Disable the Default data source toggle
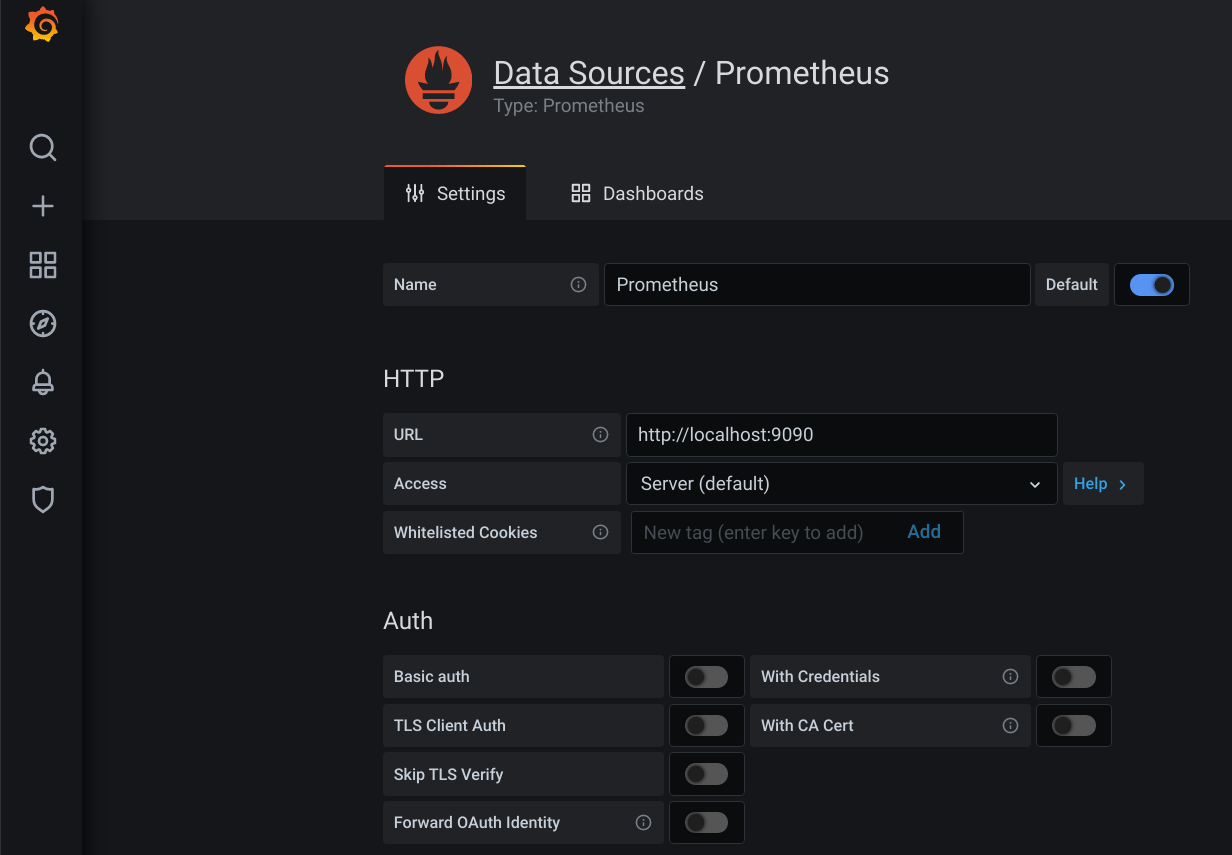 [1152, 284]
